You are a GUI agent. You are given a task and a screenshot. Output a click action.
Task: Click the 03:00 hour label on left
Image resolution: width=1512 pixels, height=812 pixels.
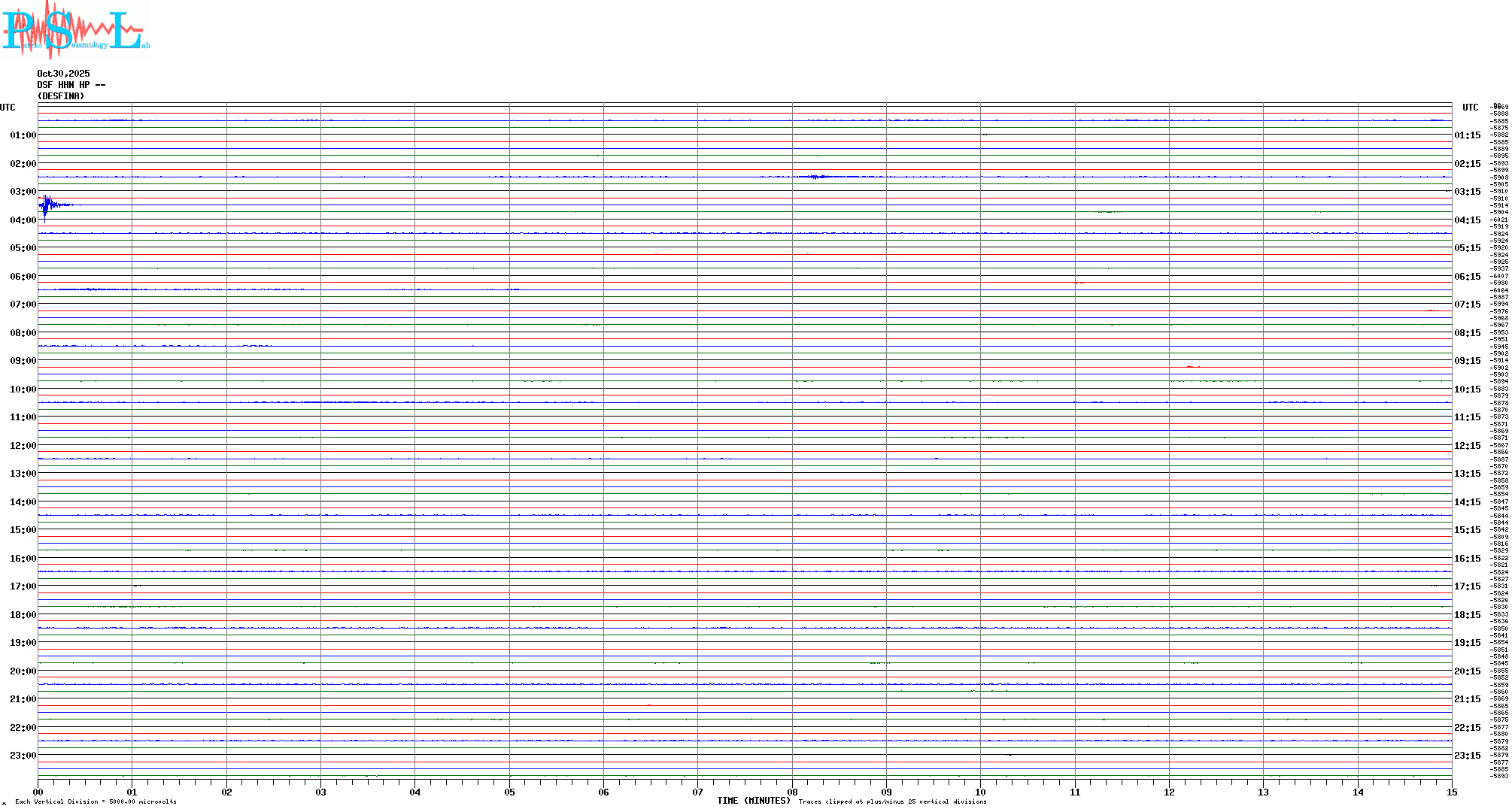23,192
